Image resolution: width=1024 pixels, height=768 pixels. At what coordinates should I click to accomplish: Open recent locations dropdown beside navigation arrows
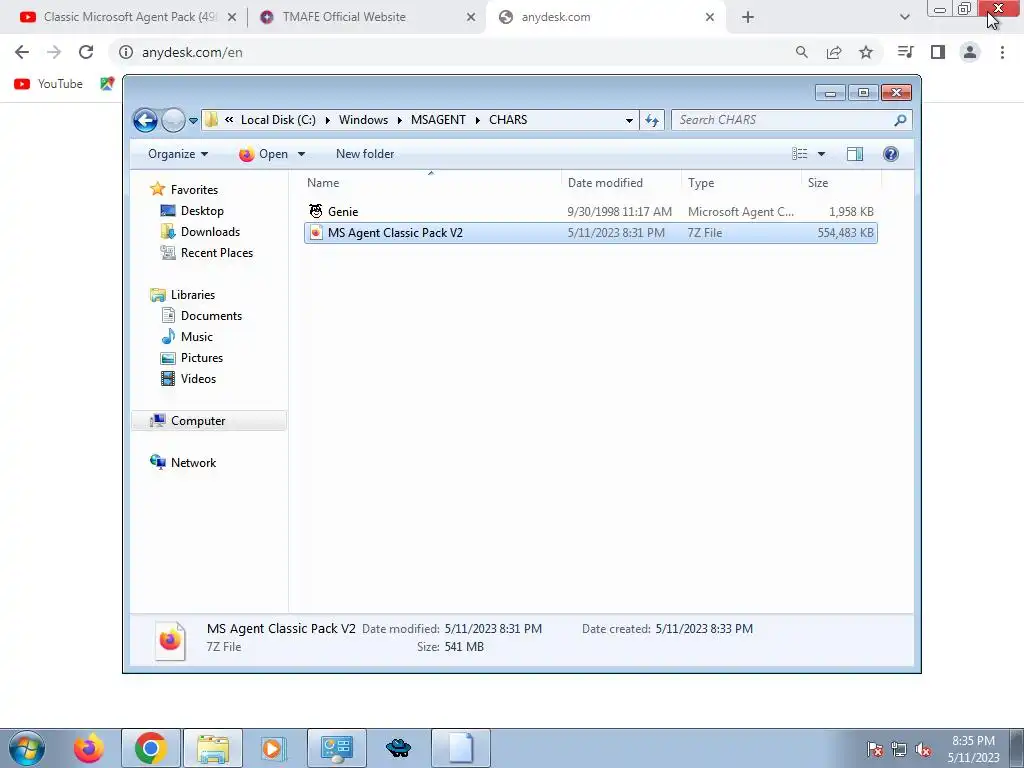click(x=193, y=121)
